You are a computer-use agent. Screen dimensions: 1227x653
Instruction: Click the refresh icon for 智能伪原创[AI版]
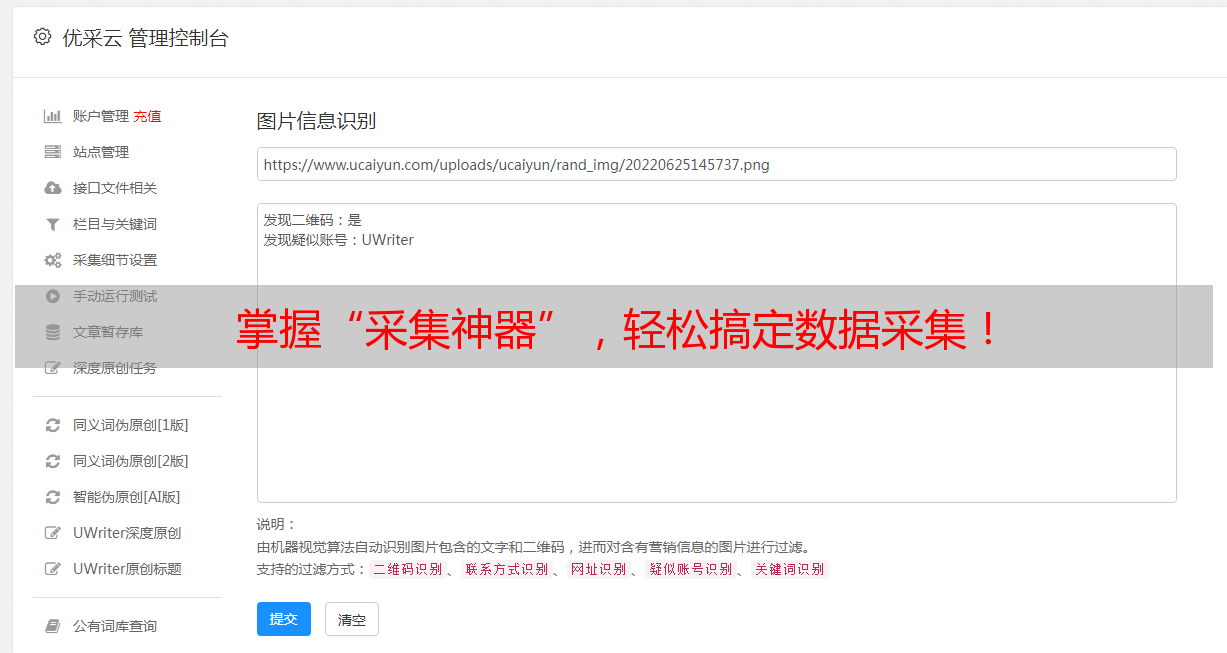point(53,497)
